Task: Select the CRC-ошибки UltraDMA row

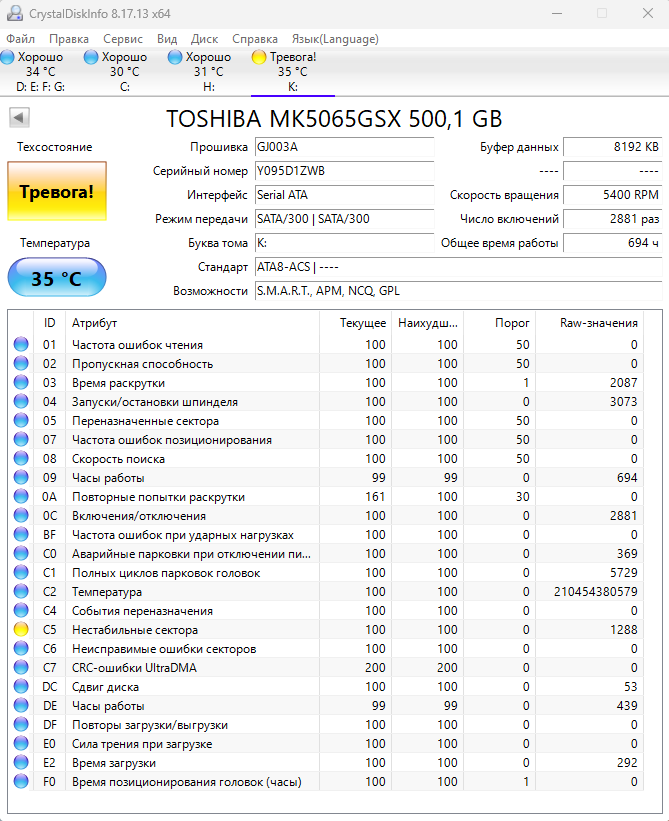Action: 326,668
